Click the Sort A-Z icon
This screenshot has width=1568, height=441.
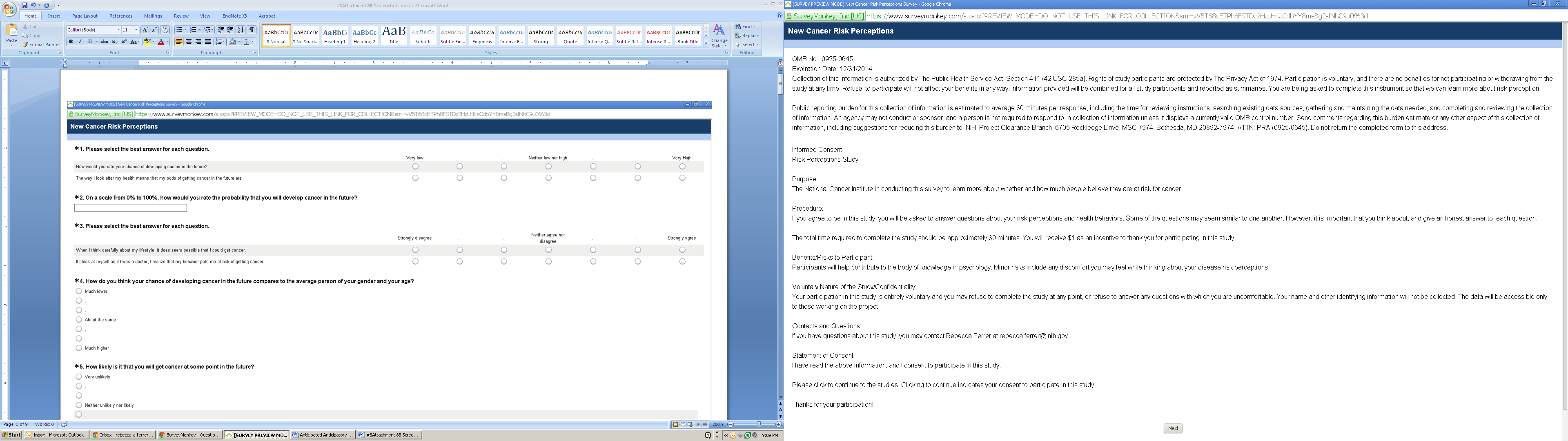pyautogui.click(x=241, y=30)
